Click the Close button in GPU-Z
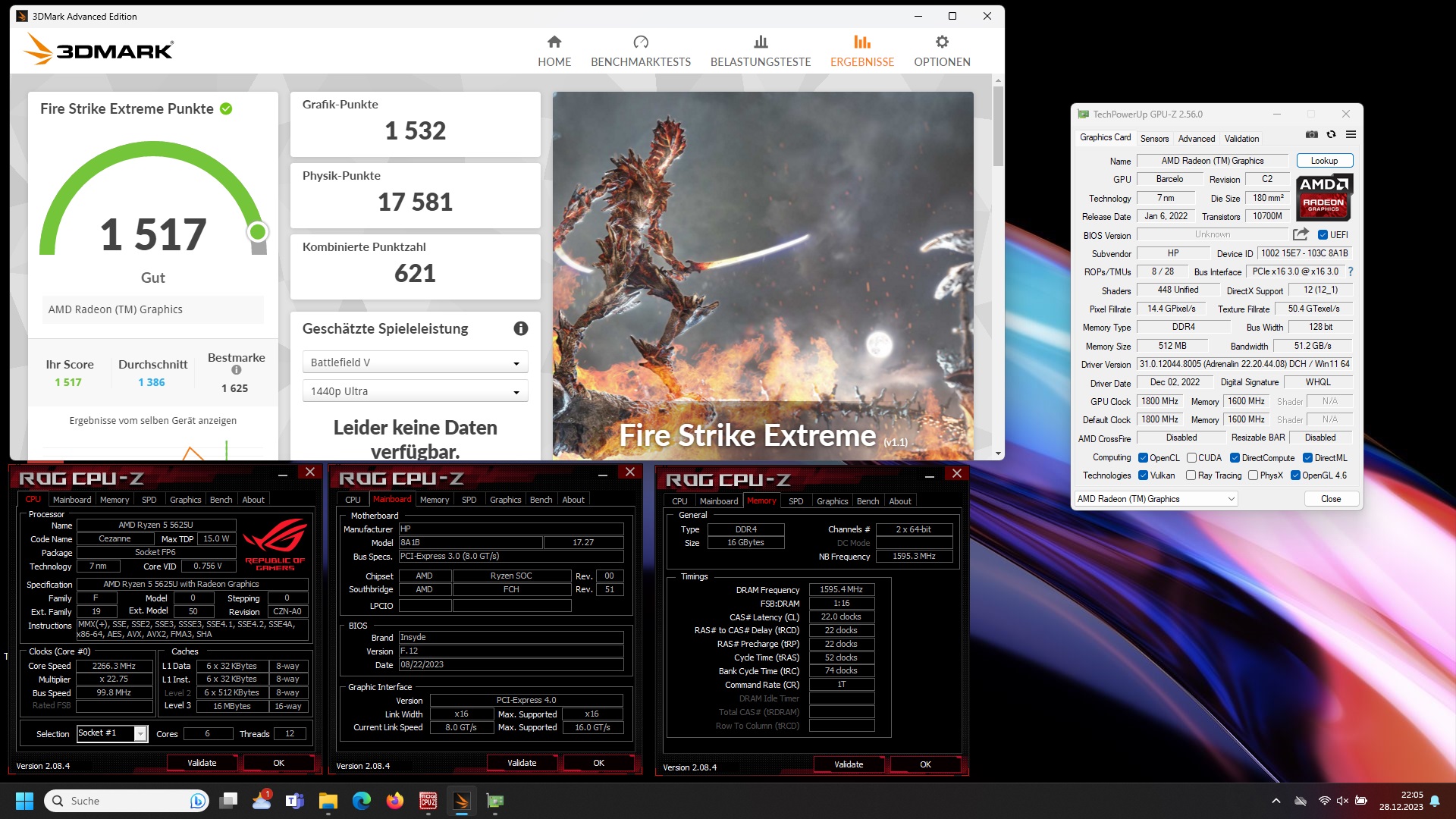 click(x=1331, y=499)
